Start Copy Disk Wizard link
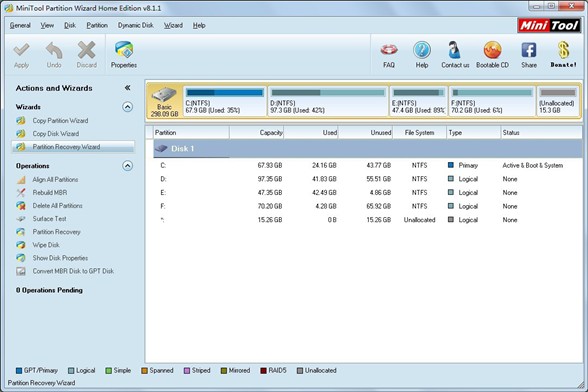The height and width of the screenshot is (392, 588). click(56, 134)
